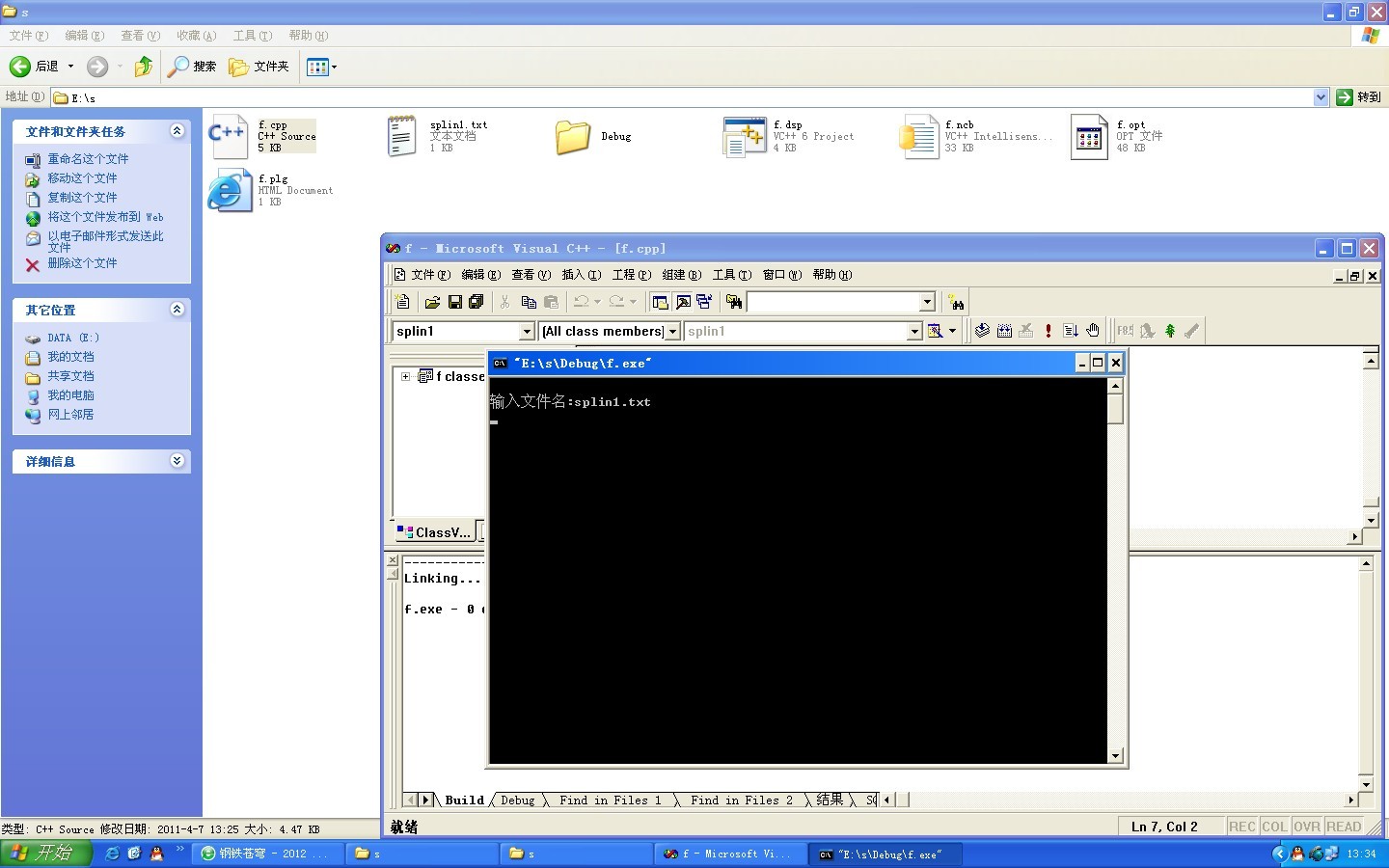Viewport: 1389px width, 868px height.
Task: Collapse the File and Folder Tasks panel
Action: tap(177, 131)
